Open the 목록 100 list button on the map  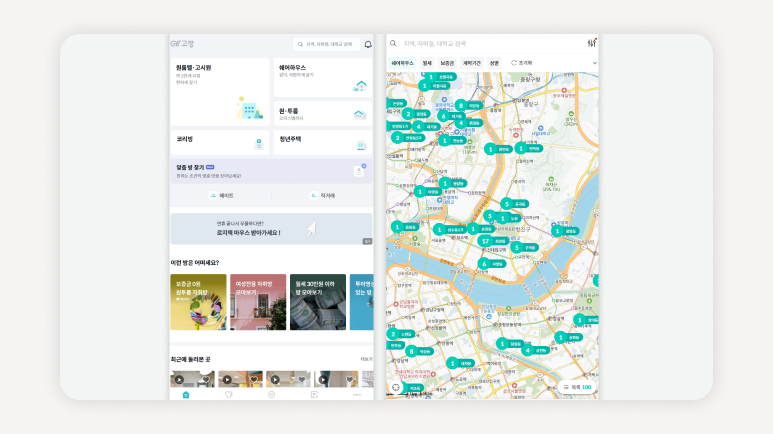point(577,387)
